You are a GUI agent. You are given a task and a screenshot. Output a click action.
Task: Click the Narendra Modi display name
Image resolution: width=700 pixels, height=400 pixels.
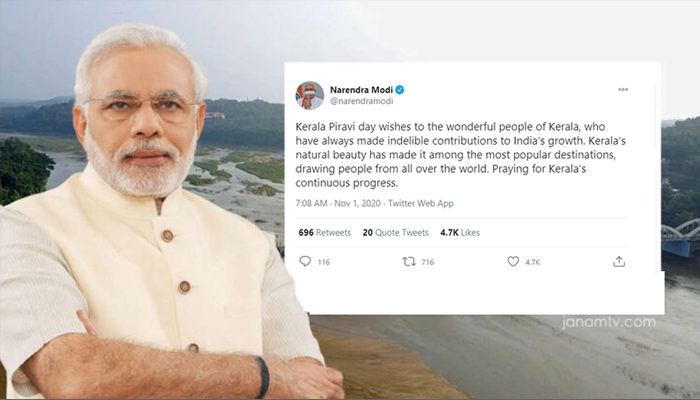(361, 90)
